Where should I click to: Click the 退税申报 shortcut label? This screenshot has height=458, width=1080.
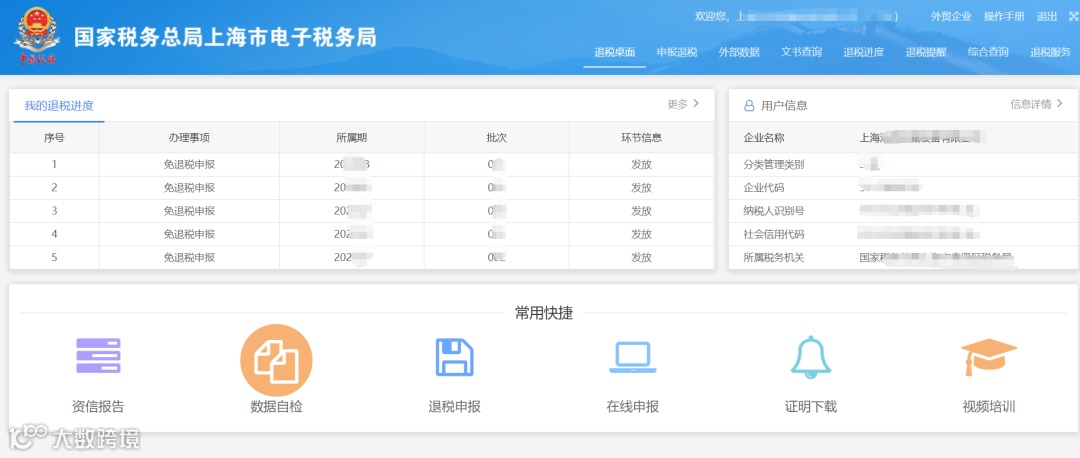[455, 406]
